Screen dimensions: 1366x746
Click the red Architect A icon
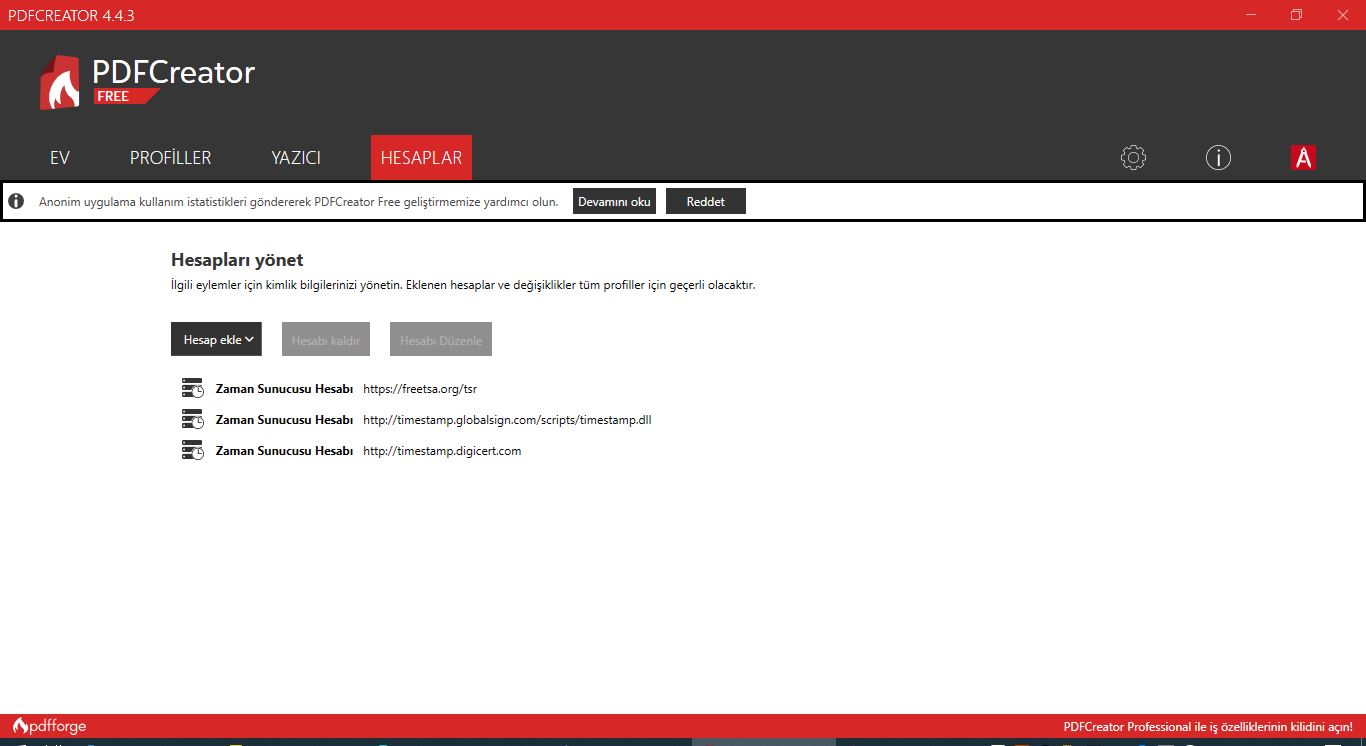coord(1303,157)
